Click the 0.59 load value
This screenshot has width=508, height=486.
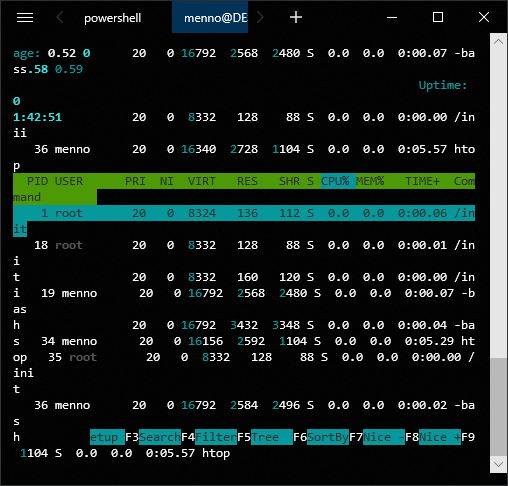(x=69, y=69)
